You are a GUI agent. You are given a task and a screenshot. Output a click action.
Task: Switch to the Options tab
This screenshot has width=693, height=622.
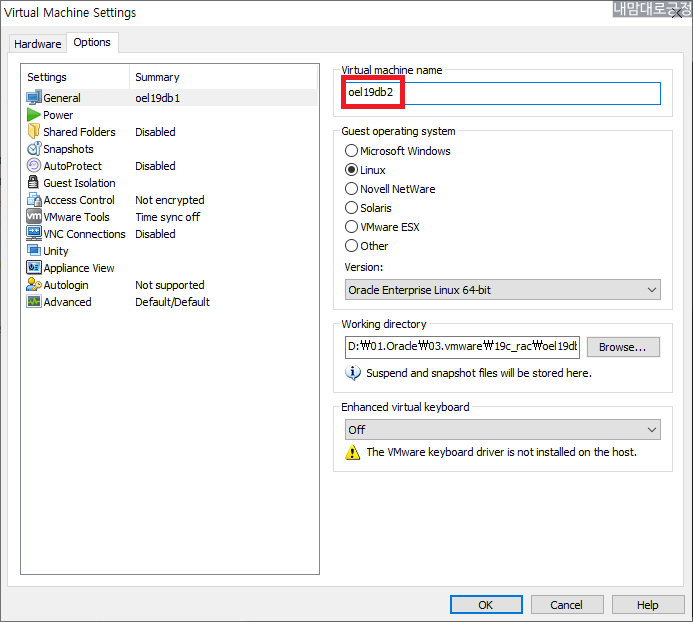[92, 42]
